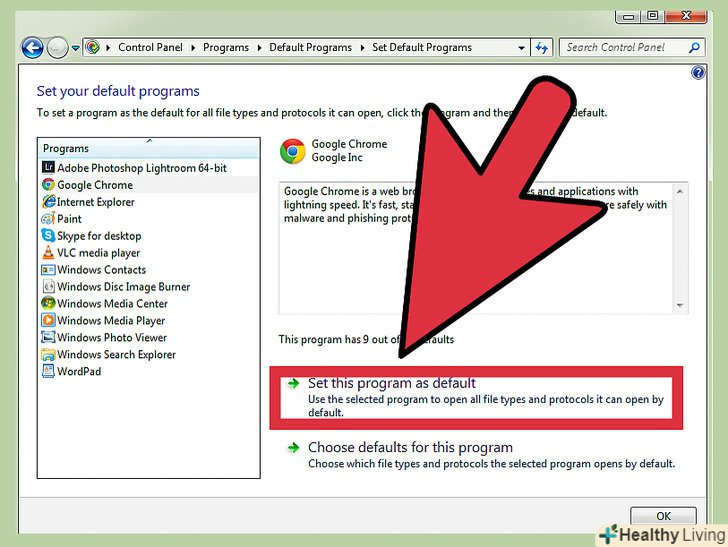Select Adobe Photoshop Lightroom 64-bit
728x547 pixels.
(142, 168)
